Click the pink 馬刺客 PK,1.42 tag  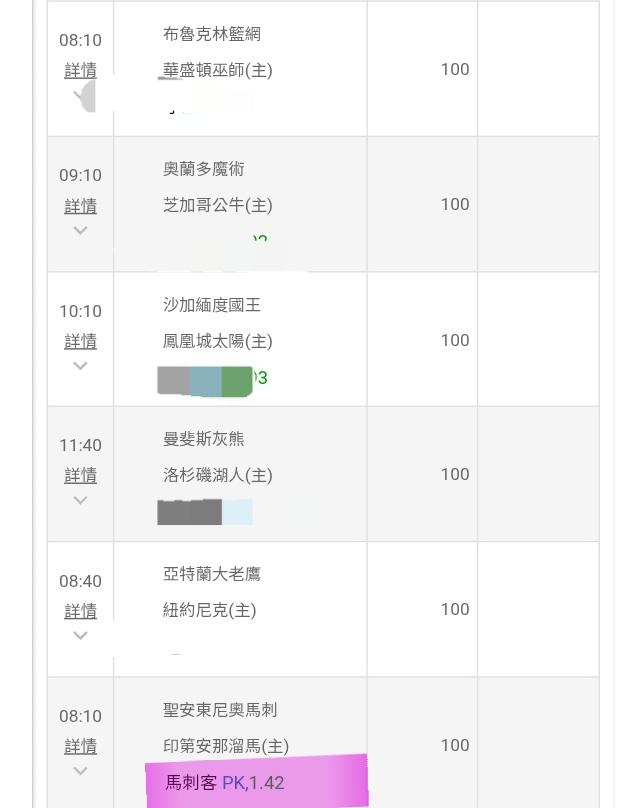click(256, 782)
